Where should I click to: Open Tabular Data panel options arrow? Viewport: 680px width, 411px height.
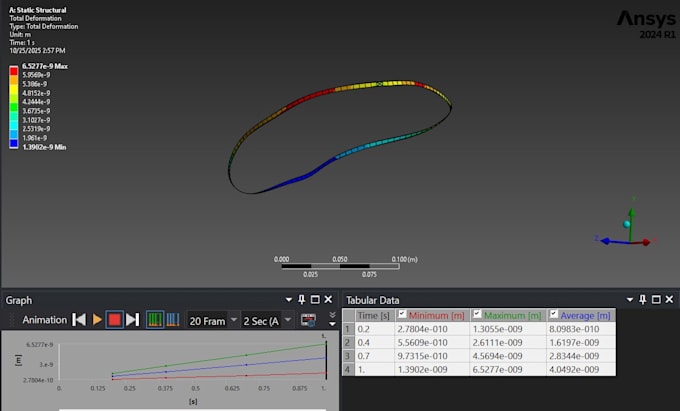pyautogui.click(x=630, y=300)
